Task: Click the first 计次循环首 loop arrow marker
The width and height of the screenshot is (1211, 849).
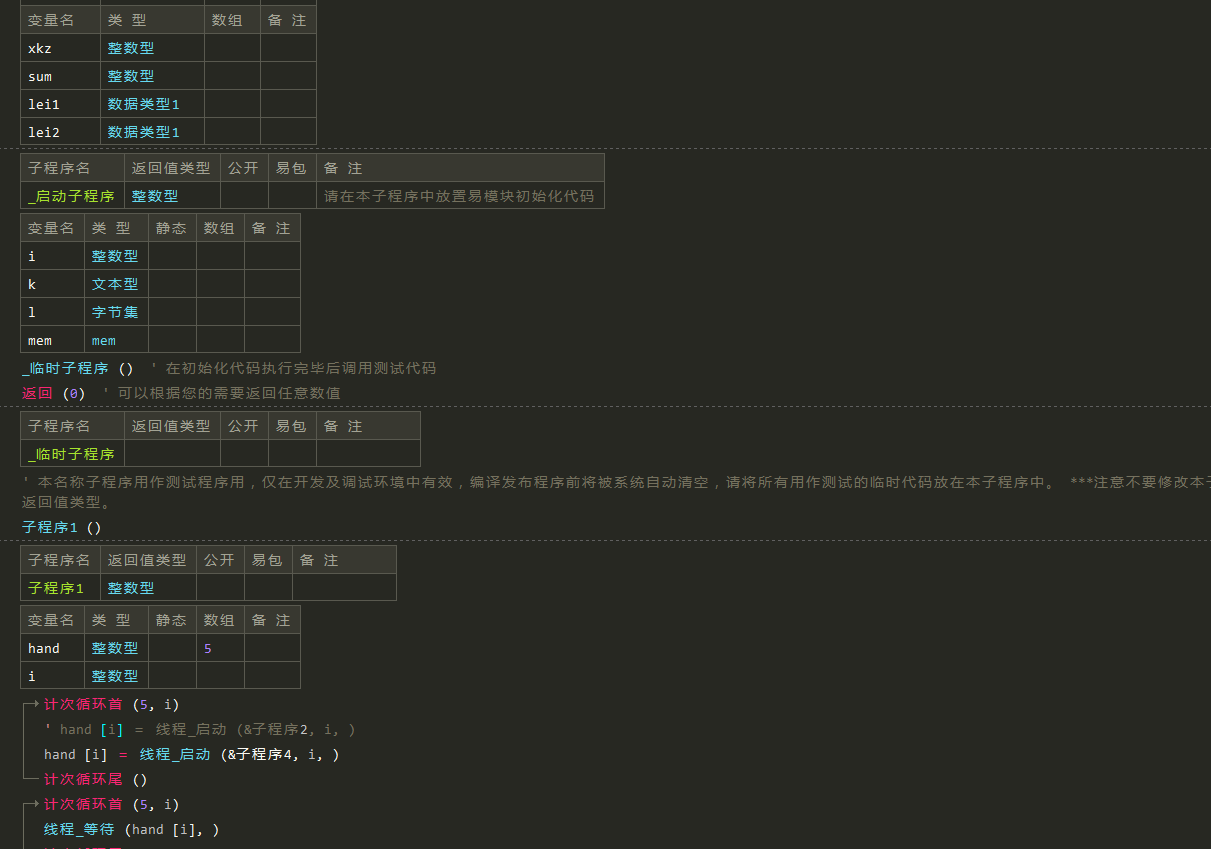Action: [32, 704]
